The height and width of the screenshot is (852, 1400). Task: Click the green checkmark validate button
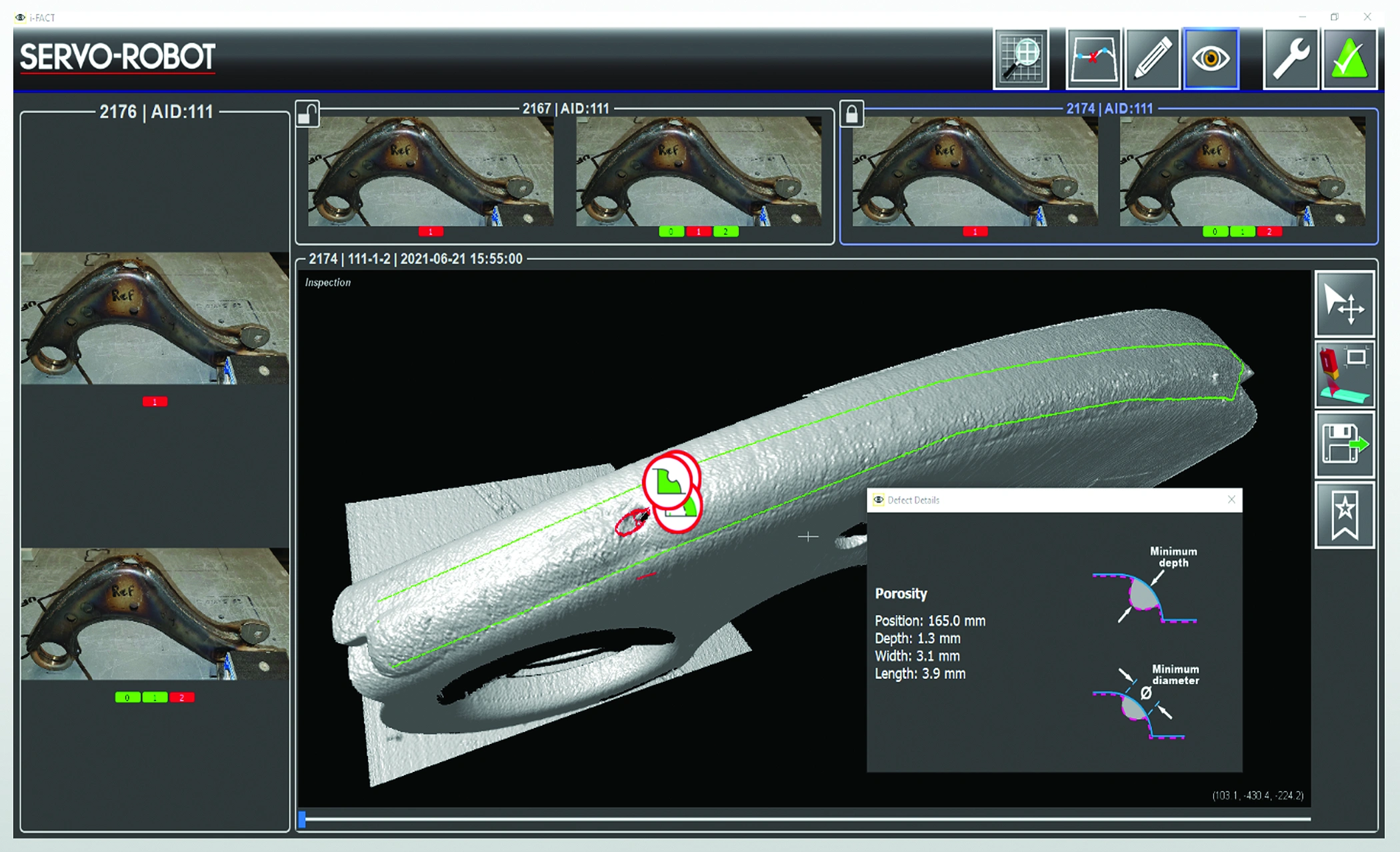coord(1349,59)
